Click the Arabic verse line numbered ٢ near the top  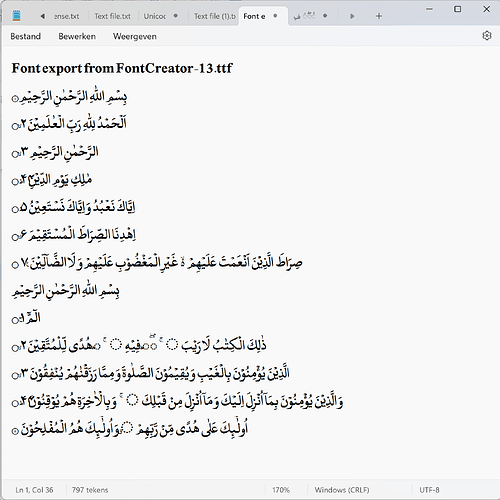pos(69,124)
